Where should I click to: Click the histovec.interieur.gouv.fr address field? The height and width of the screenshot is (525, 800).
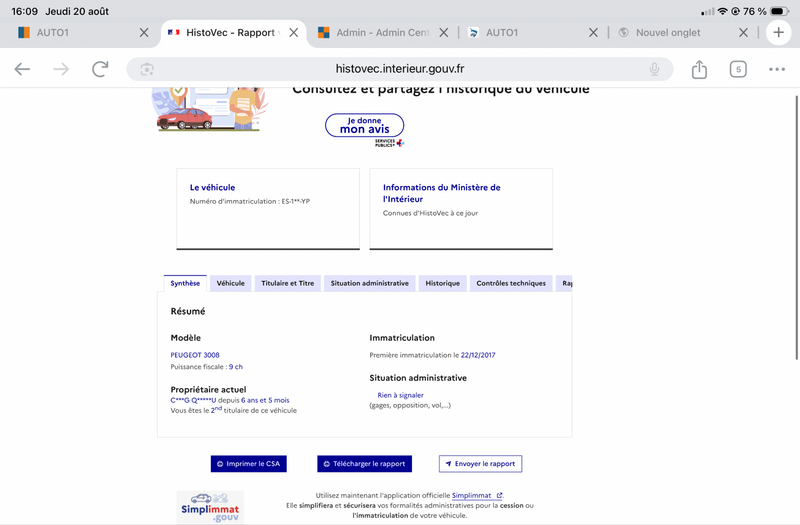tap(399, 69)
